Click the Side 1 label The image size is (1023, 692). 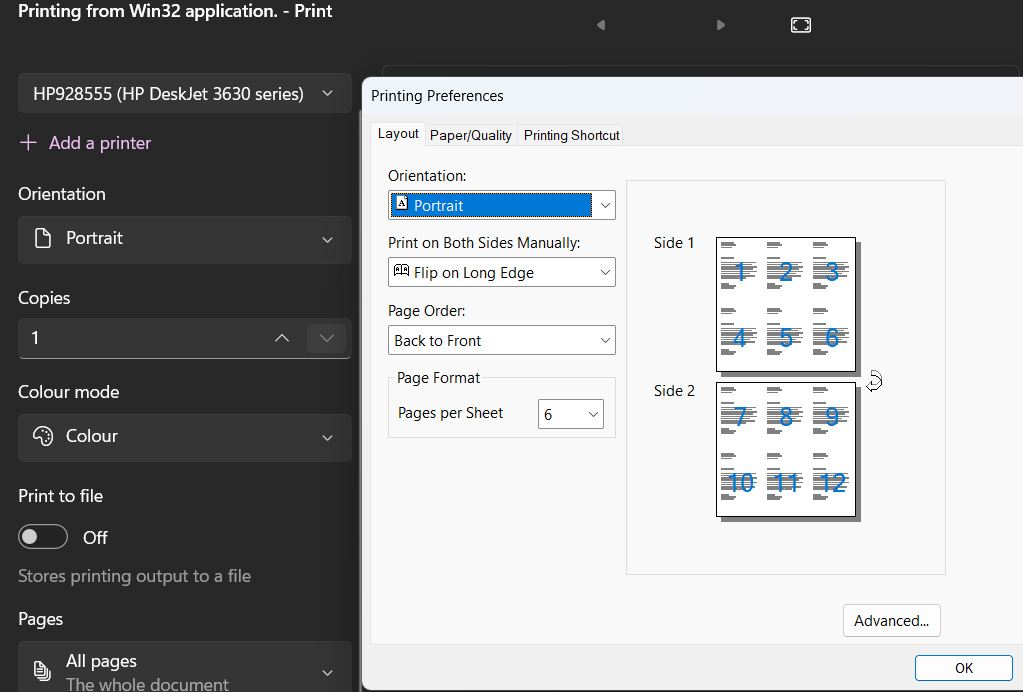[x=674, y=243]
